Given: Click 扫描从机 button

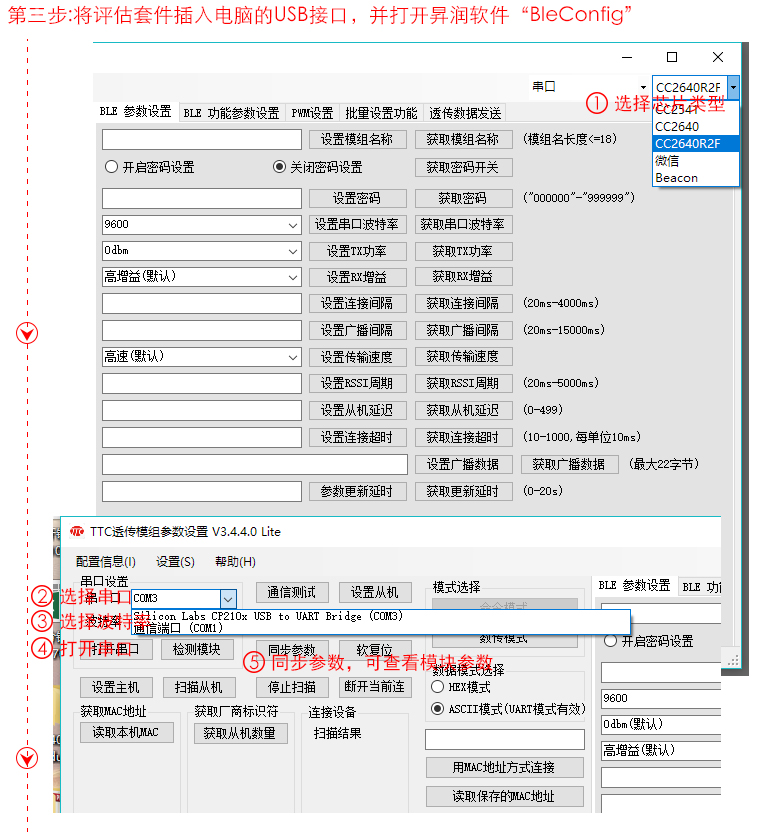Looking at the screenshot, I should tap(199, 688).
